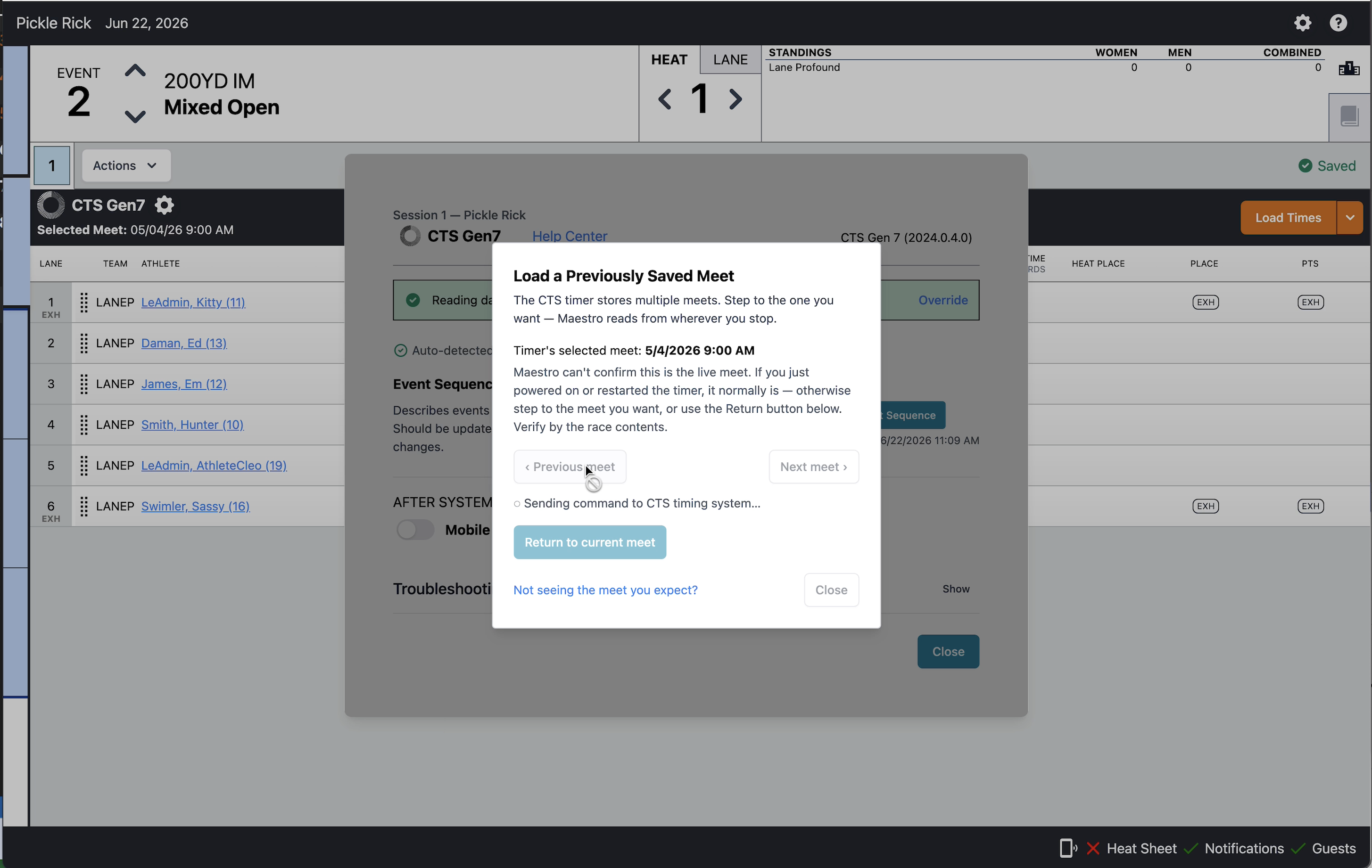Open athlete LeAdmin, Kitty (11)
This screenshot has height=868, width=1372.
[193, 303]
